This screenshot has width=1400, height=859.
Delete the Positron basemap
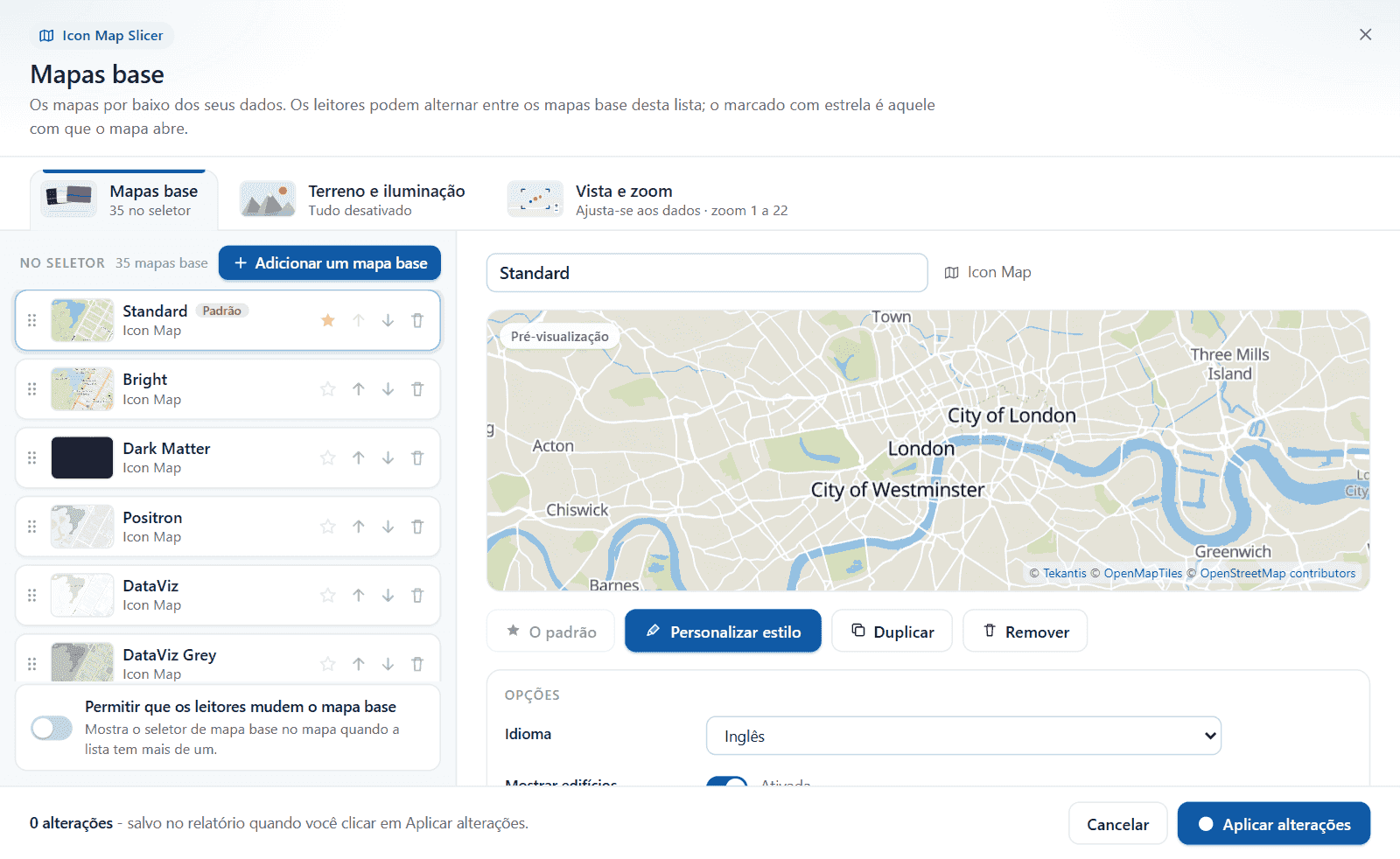coord(417,527)
